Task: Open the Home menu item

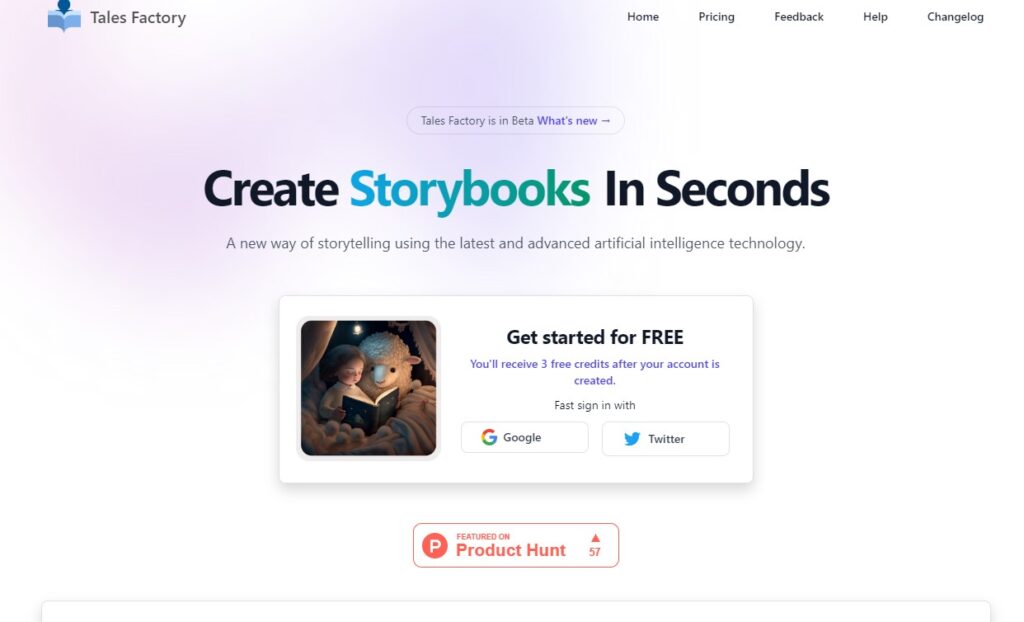Action: click(x=643, y=17)
